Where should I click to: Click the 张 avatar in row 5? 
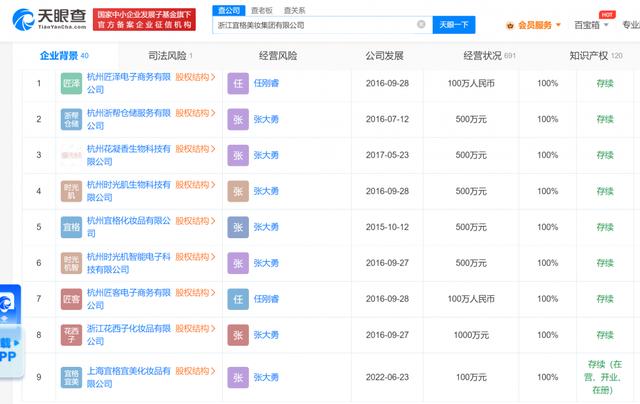pyautogui.click(x=237, y=227)
